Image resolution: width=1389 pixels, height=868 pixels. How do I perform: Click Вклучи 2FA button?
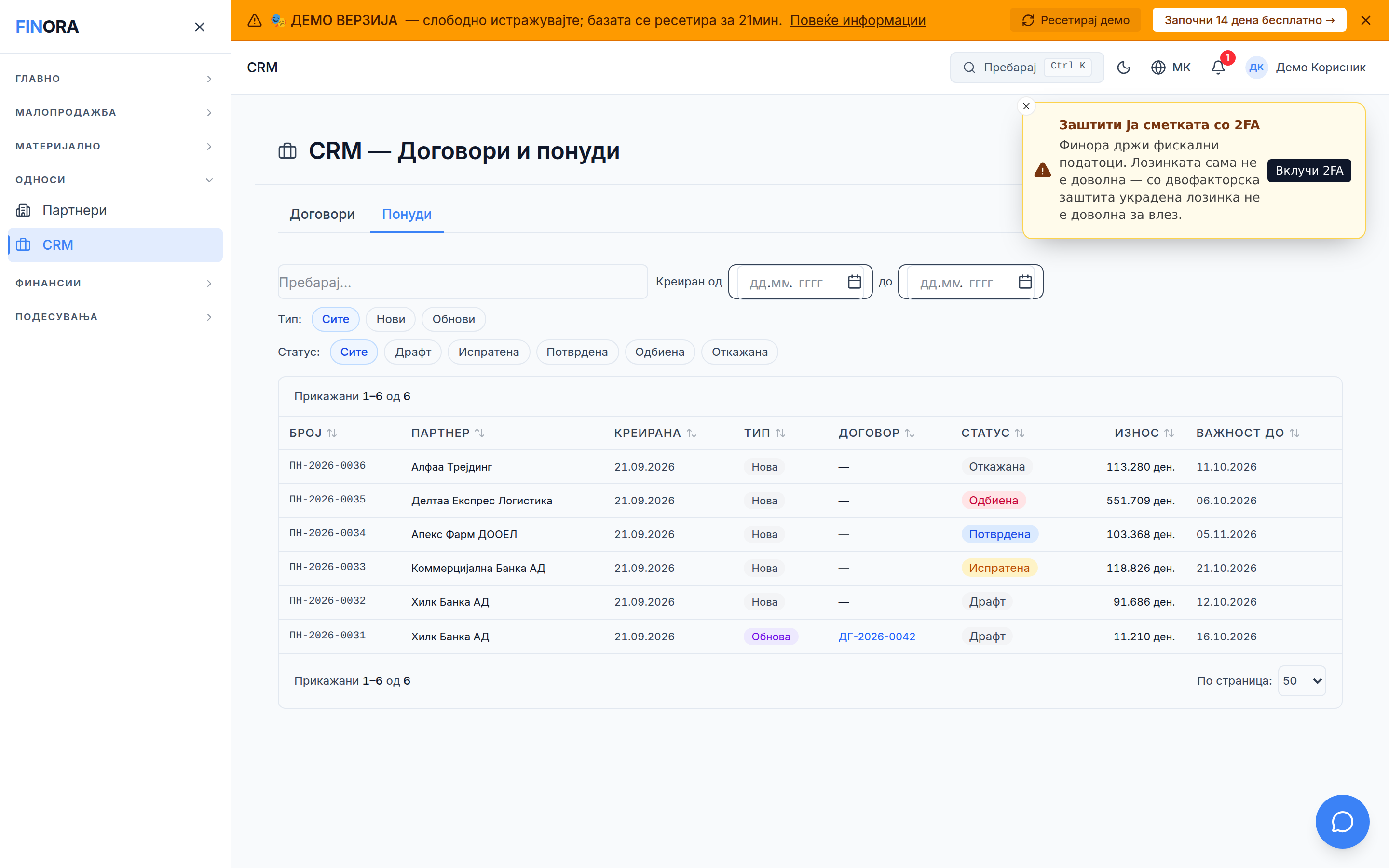(1308, 171)
